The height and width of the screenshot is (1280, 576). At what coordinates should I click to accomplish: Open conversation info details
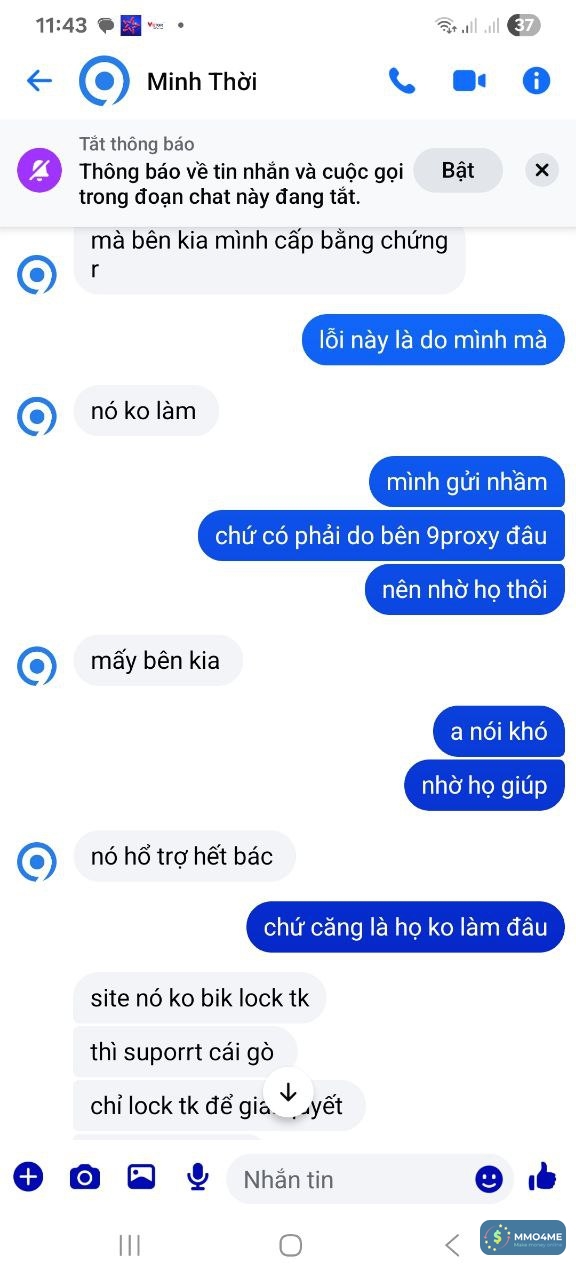coord(537,81)
